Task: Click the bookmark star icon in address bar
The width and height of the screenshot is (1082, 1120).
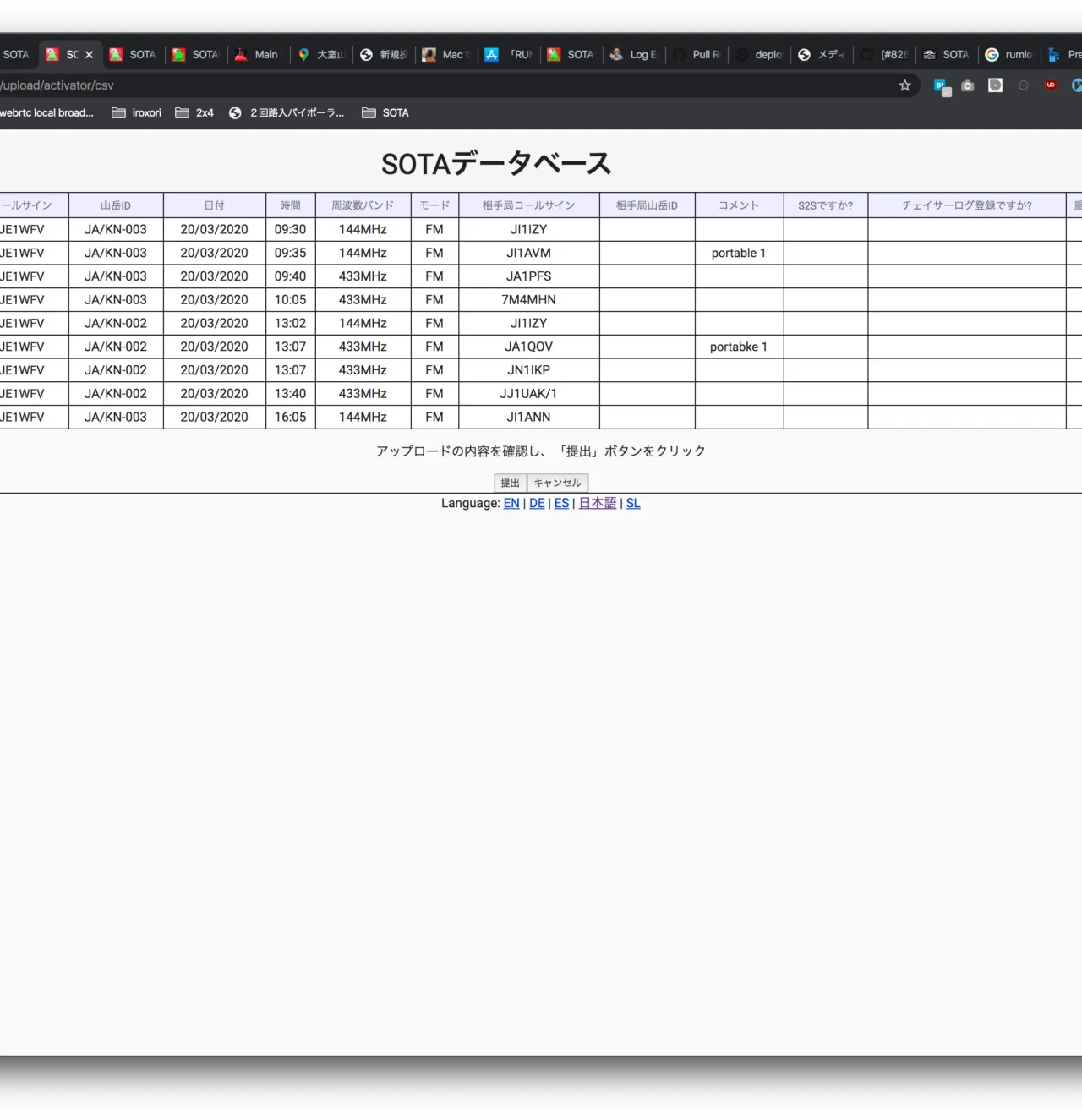Action: [x=904, y=85]
